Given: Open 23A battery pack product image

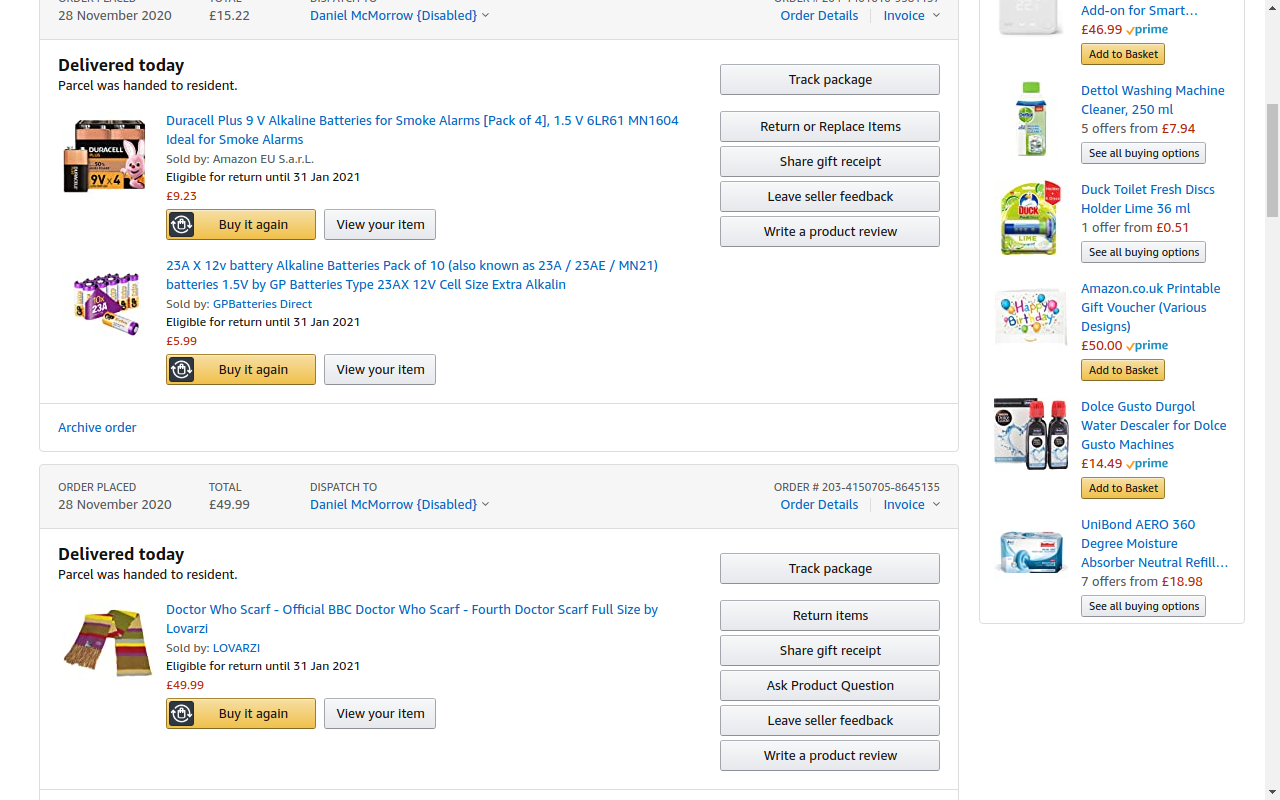Looking at the screenshot, I should [x=105, y=302].
